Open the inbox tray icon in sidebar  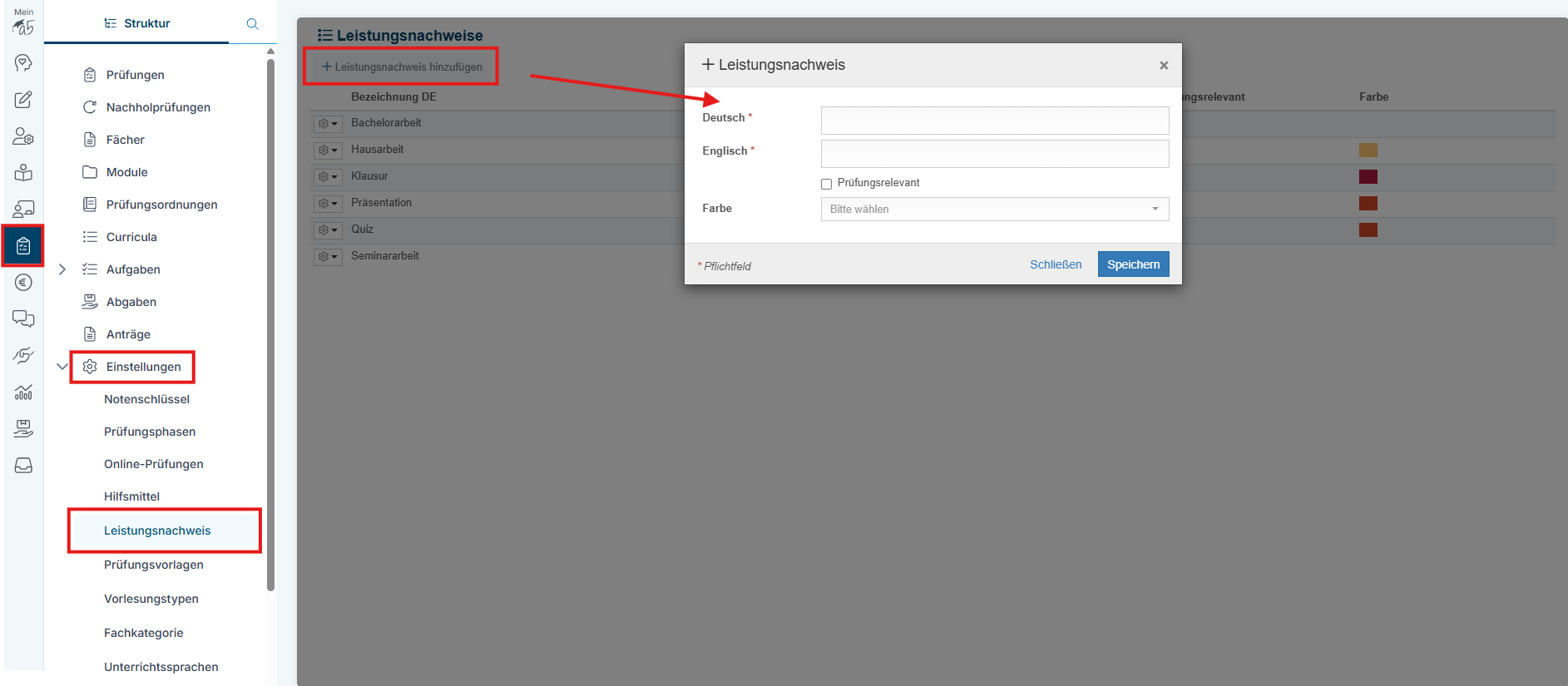pos(23,466)
